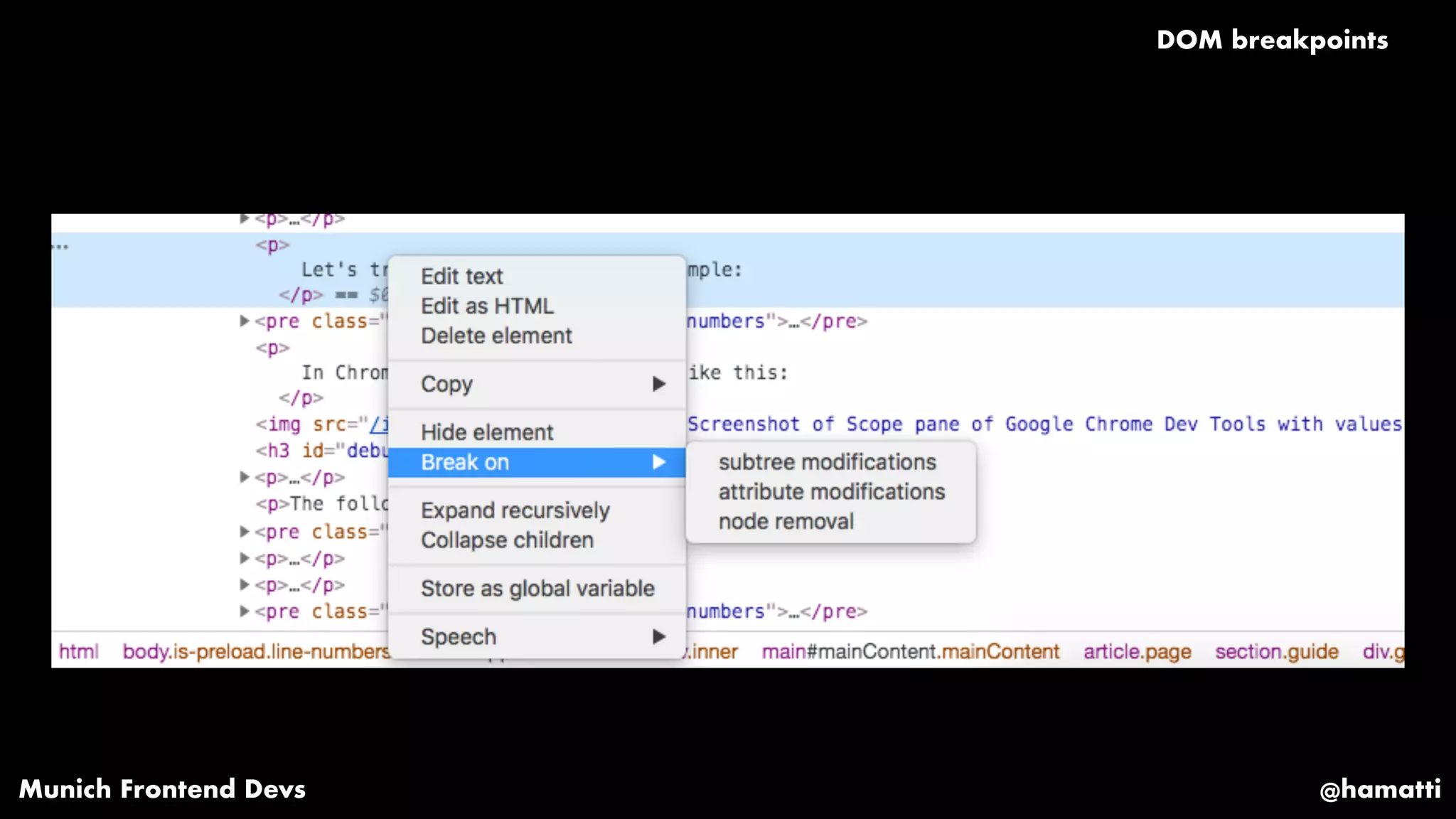Break on node removal
1456x819 pixels.
pos(786,522)
